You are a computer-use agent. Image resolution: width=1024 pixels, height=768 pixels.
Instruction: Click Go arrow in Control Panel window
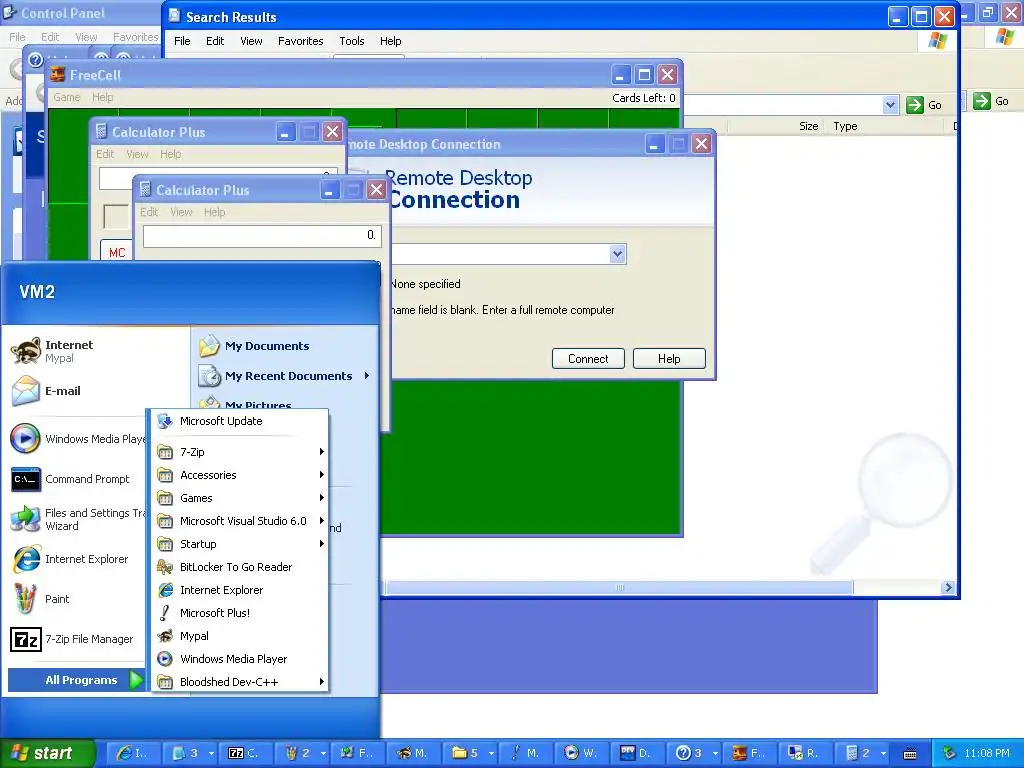coord(982,101)
